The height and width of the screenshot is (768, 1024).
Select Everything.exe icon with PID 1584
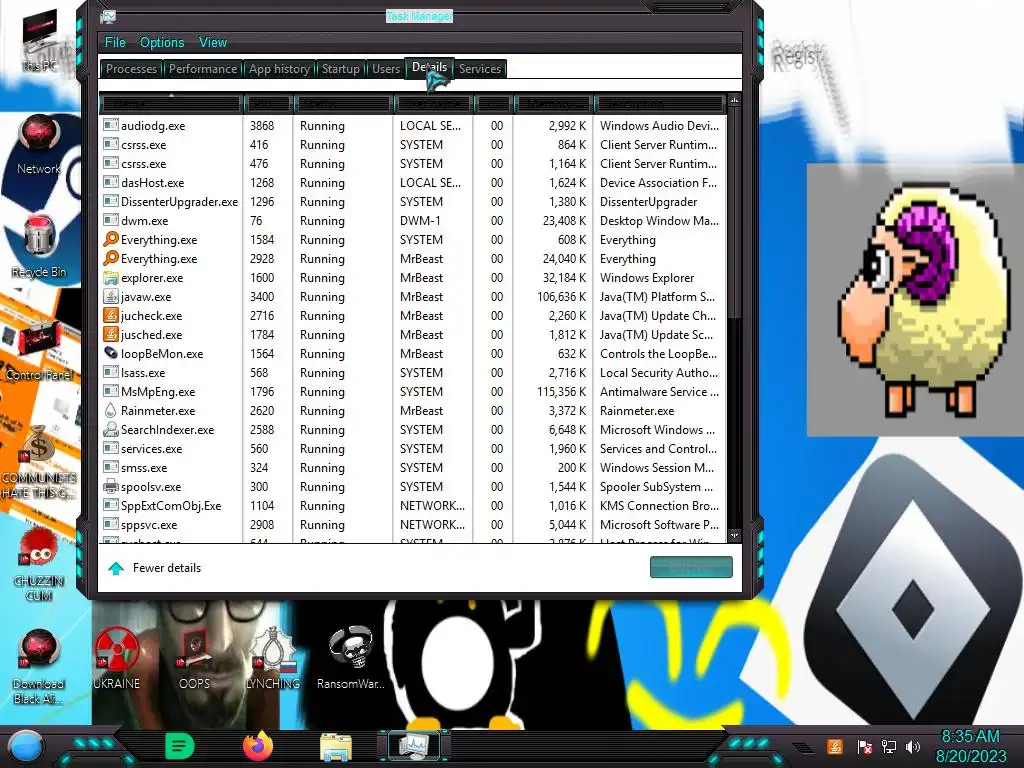pyautogui.click(x=111, y=239)
